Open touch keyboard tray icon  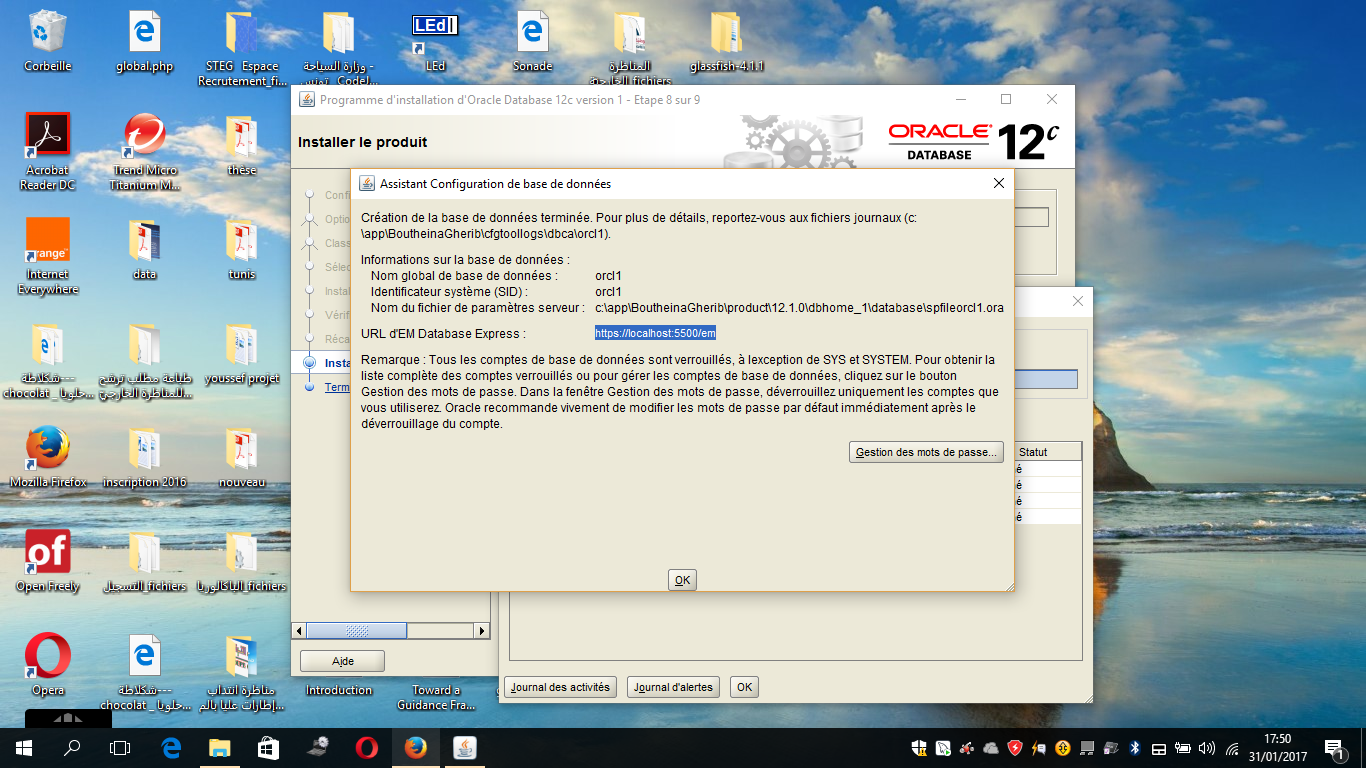(x=1159, y=748)
